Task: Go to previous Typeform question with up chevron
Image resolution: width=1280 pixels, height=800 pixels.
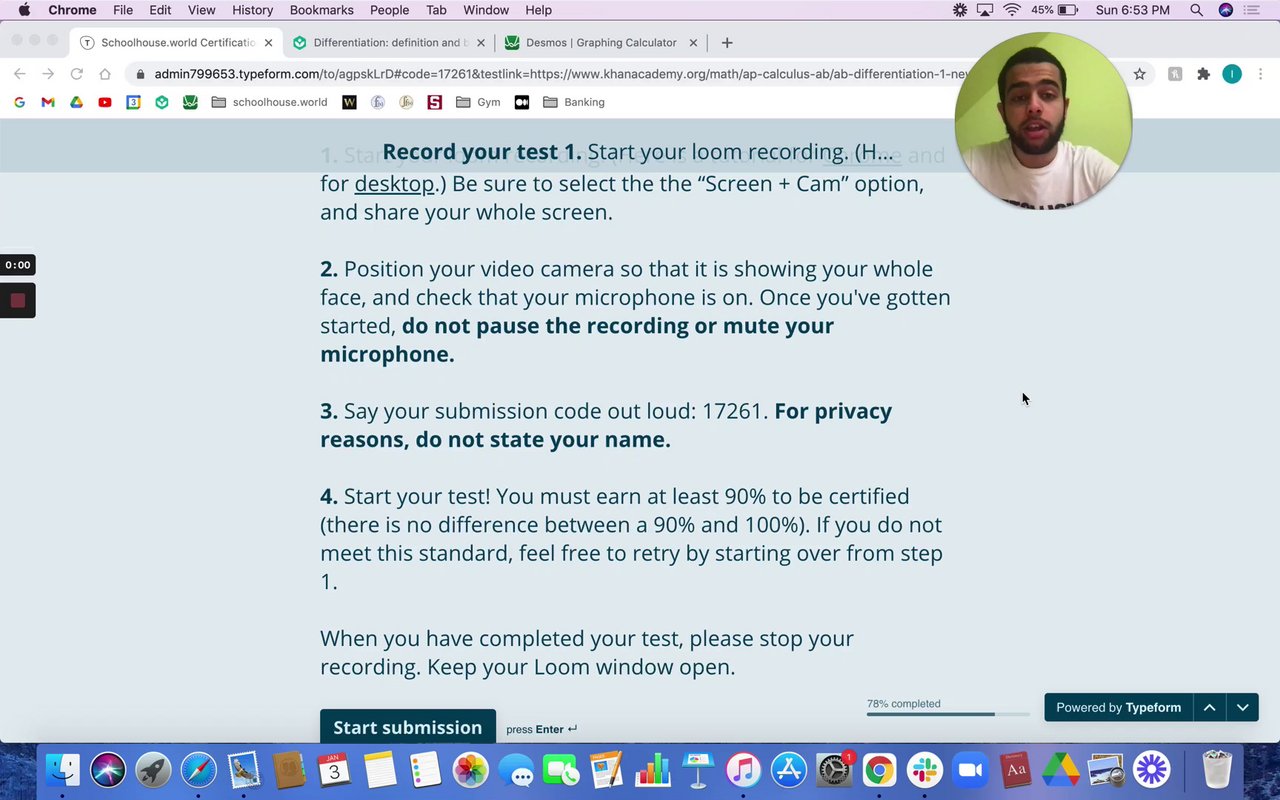Action: [x=1209, y=707]
